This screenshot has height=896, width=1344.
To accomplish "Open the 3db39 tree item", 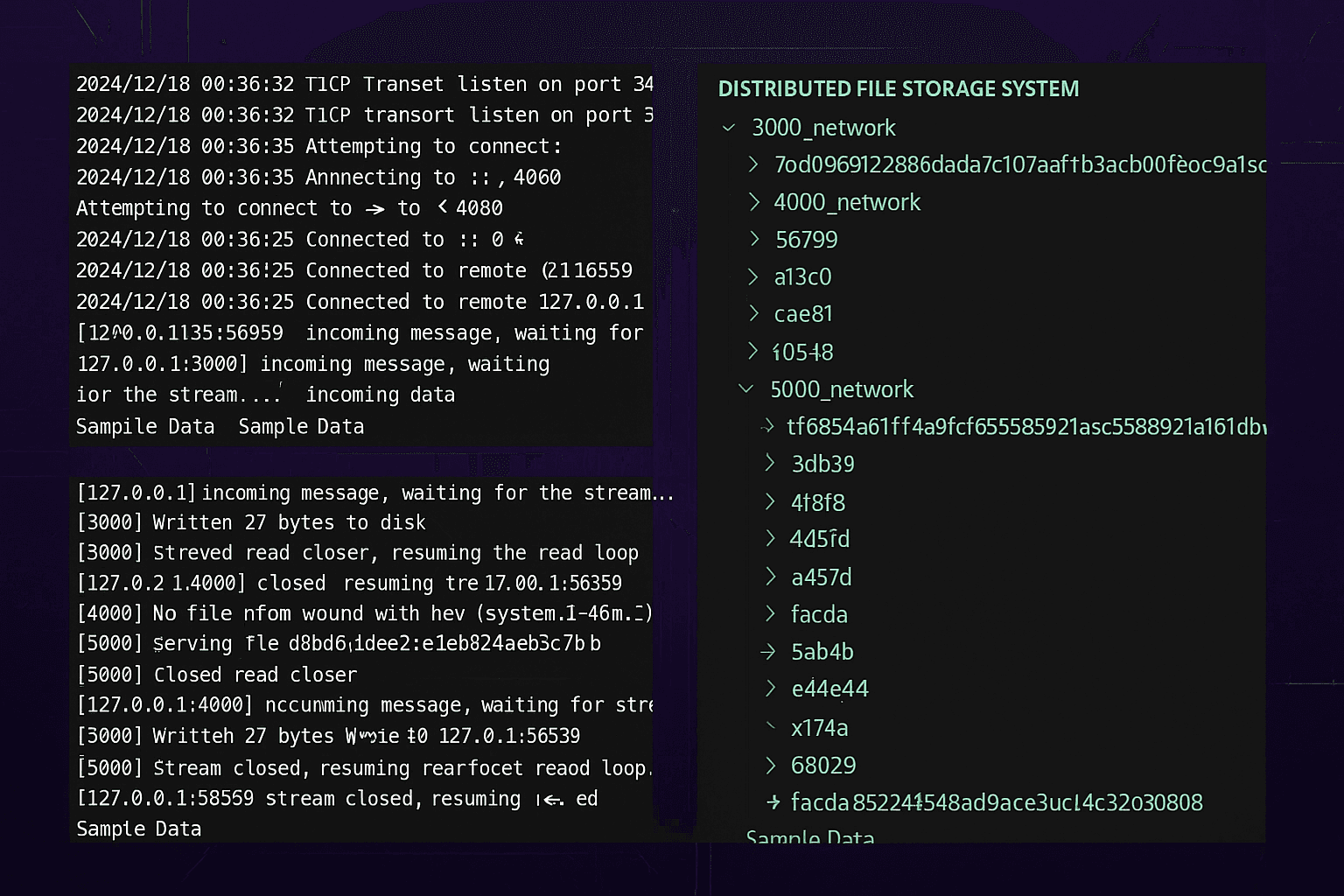I will point(822,464).
